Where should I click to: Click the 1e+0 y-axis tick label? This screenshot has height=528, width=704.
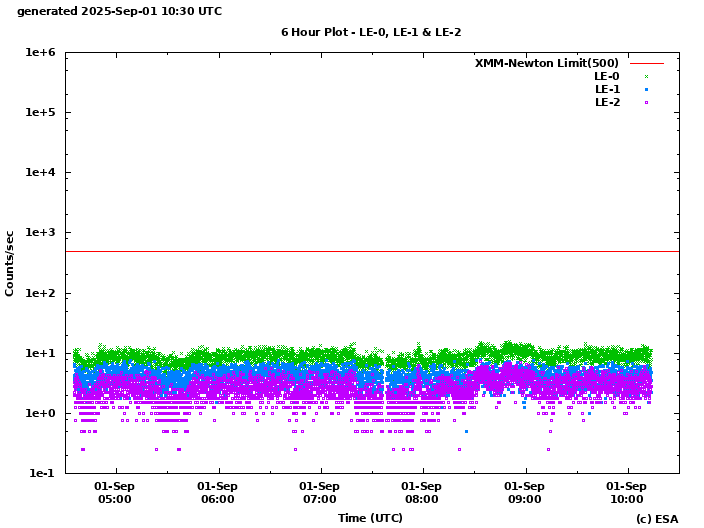click(40, 413)
